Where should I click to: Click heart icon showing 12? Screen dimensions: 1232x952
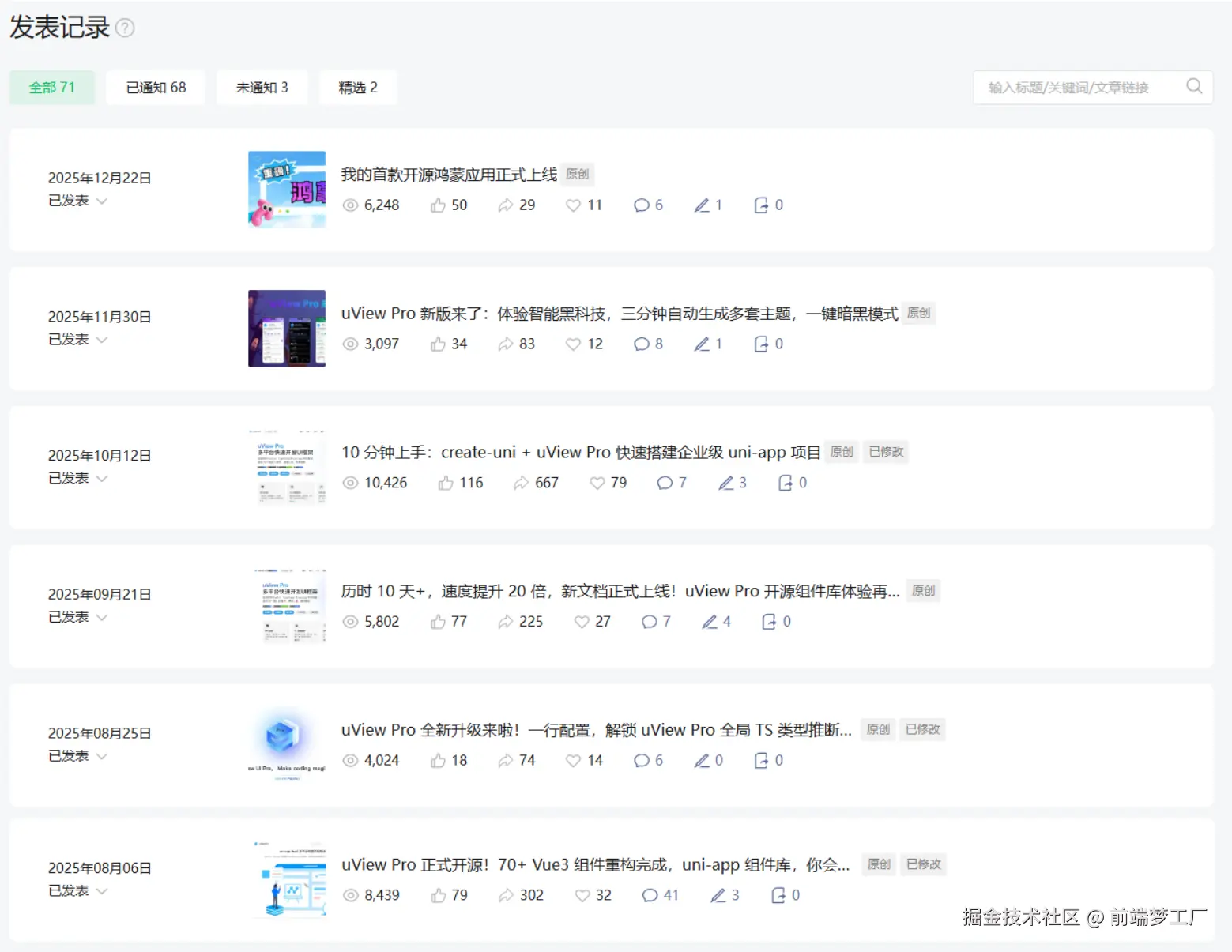click(x=573, y=344)
